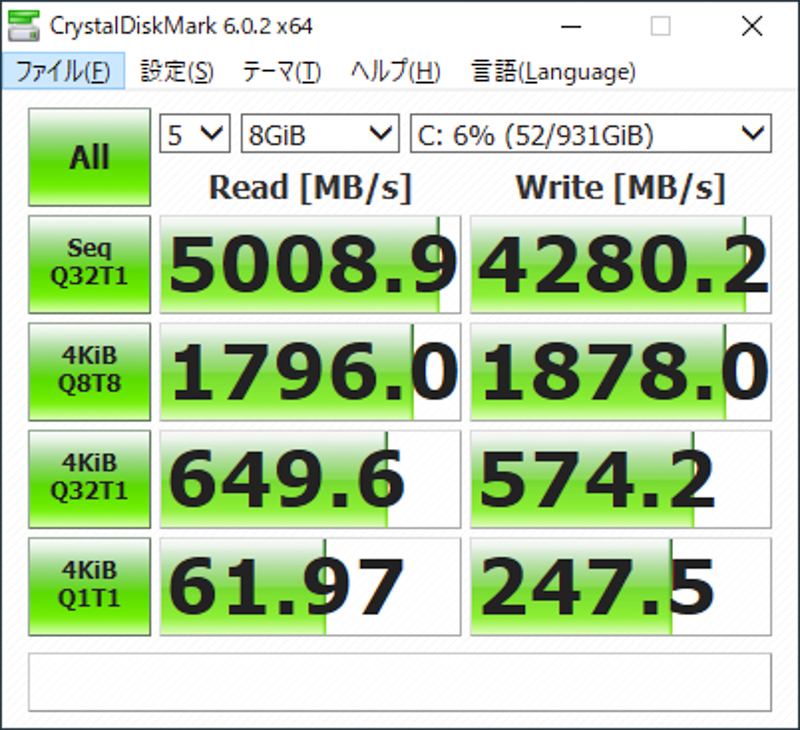Click the Seq Q32T1 Write result value
800x730 pixels.
pos(618,263)
